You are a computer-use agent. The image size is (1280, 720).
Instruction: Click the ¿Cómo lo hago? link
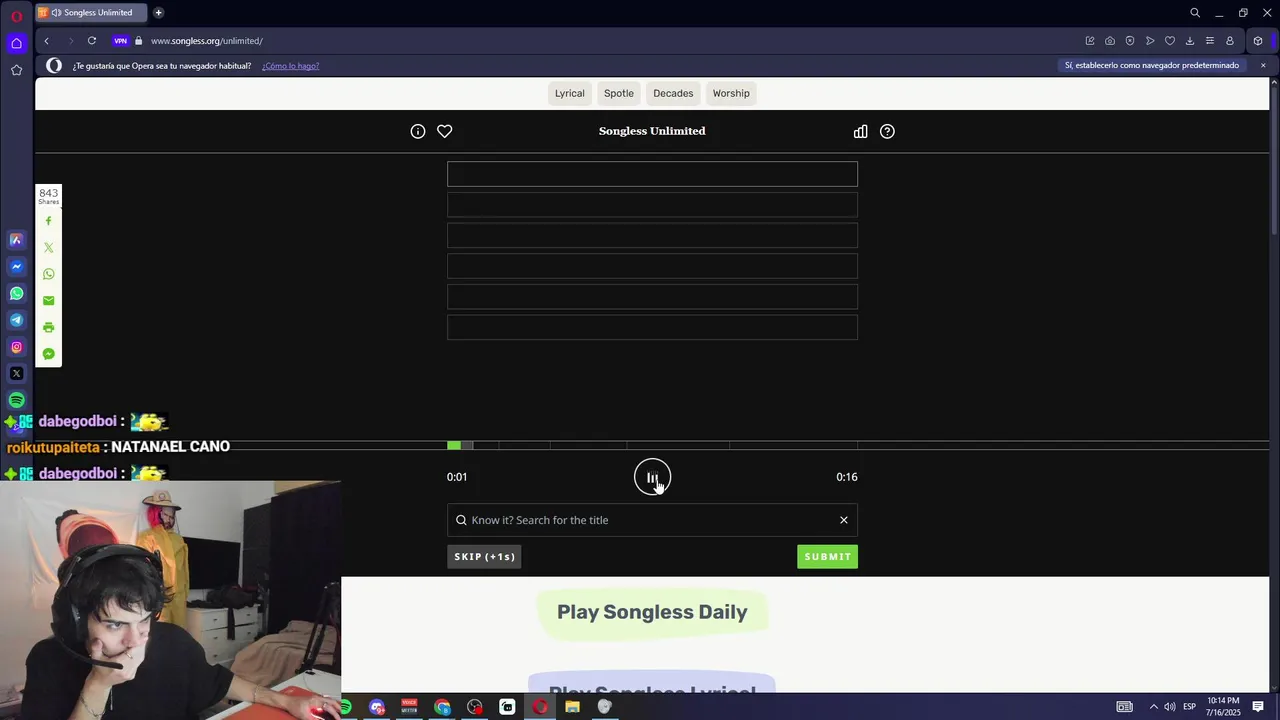click(290, 66)
